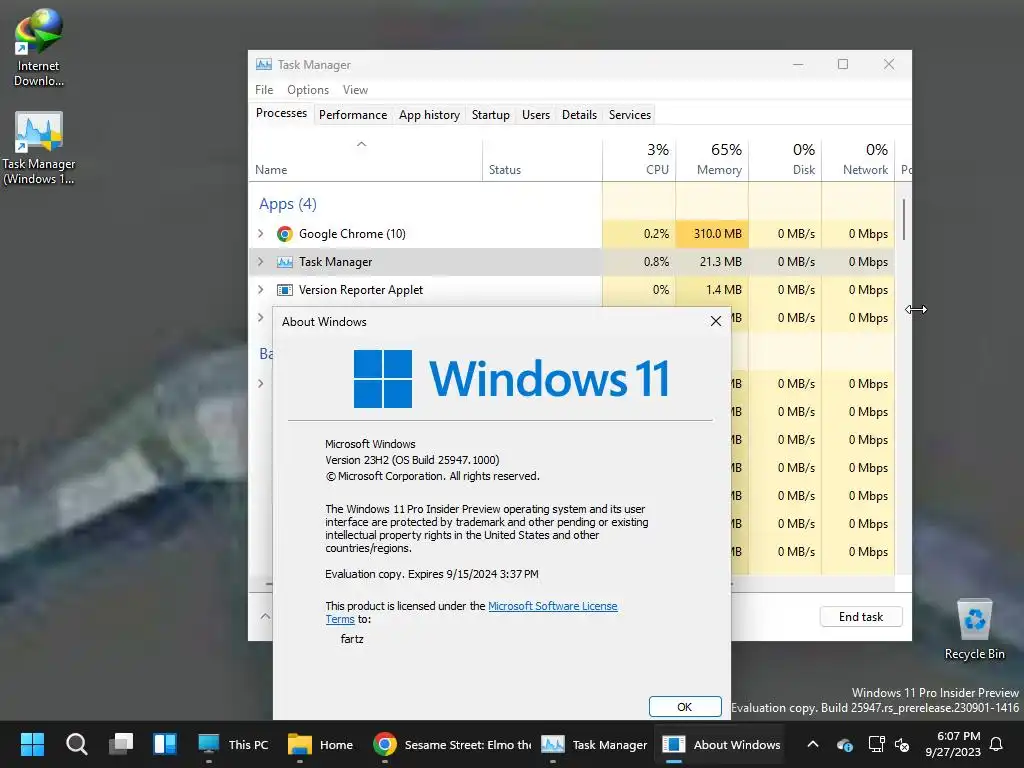The image size is (1024, 768).
Task: Open the Services tab
Action: point(630,115)
